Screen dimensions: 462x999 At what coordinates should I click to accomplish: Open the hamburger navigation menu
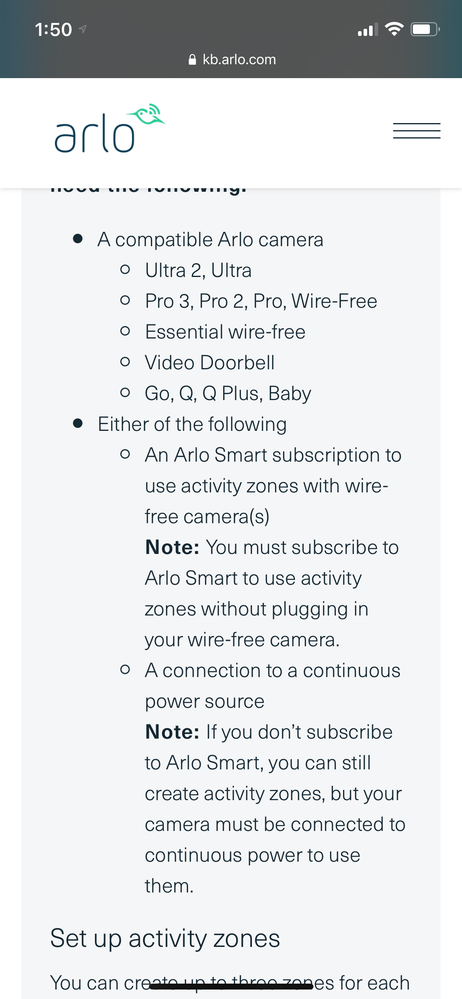(x=417, y=131)
